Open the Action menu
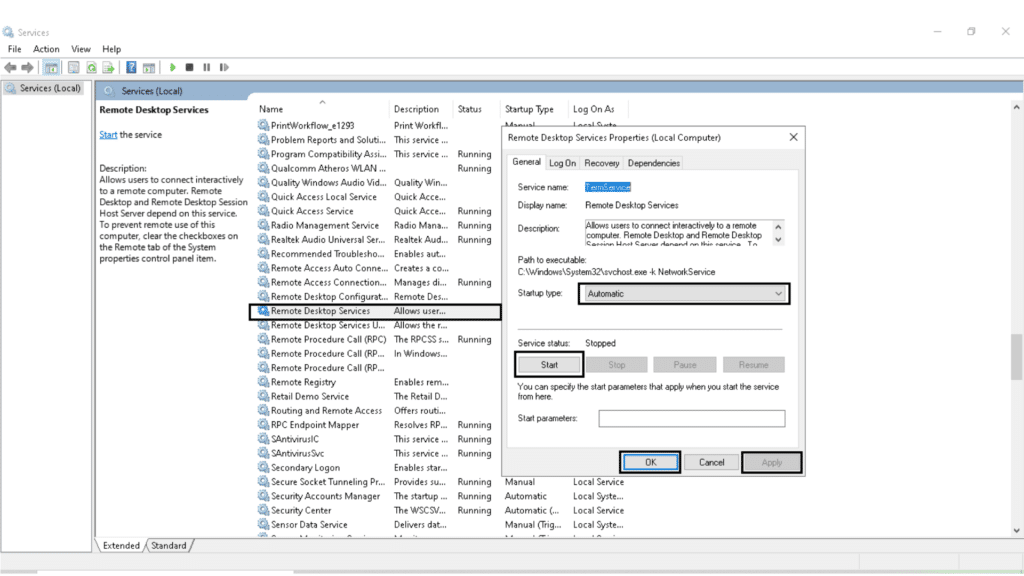Screen dimensions: 1024x576 coord(46,49)
